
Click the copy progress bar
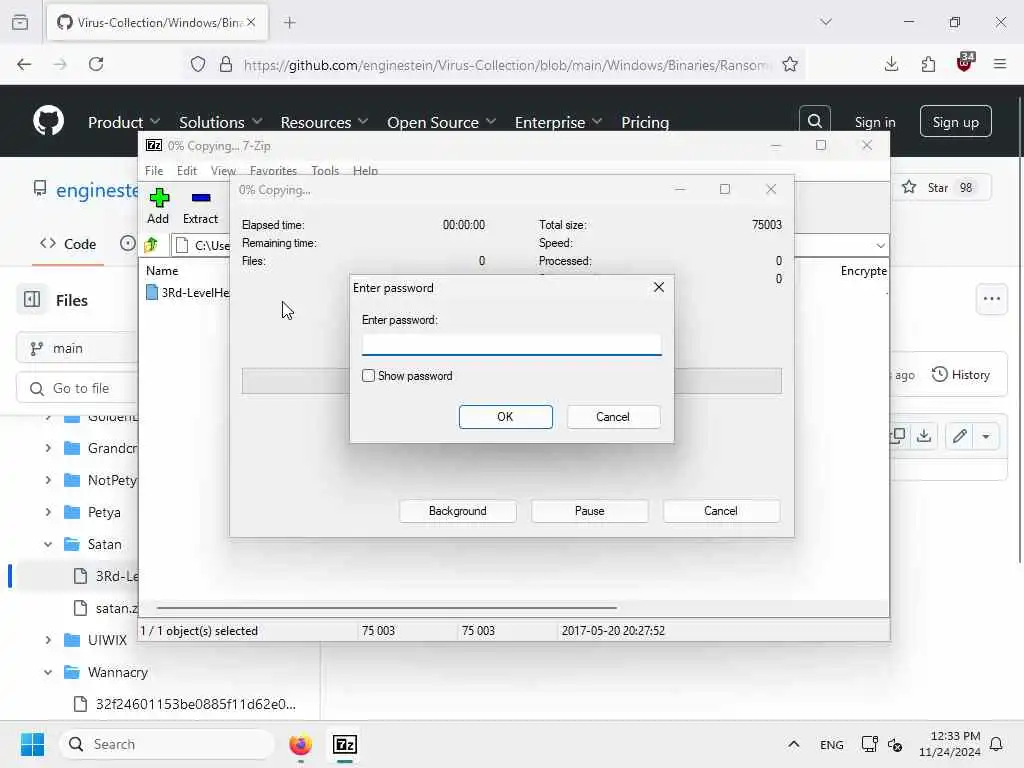coord(511,381)
